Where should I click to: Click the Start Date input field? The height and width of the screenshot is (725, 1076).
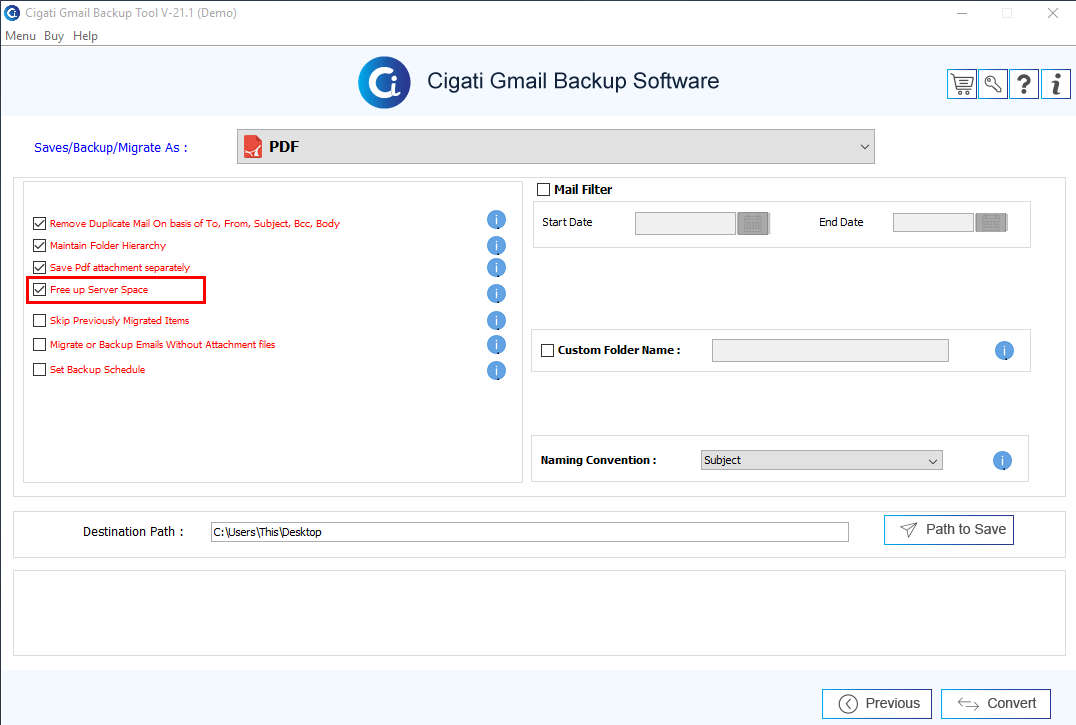coord(686,223)
